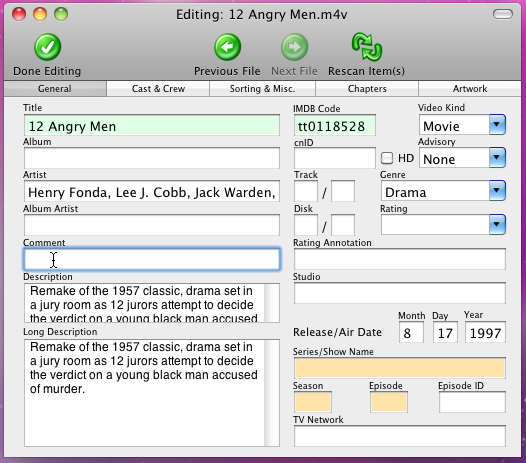
Task: Click the Genre text field showing Drama
Action: tap(435, 191)
